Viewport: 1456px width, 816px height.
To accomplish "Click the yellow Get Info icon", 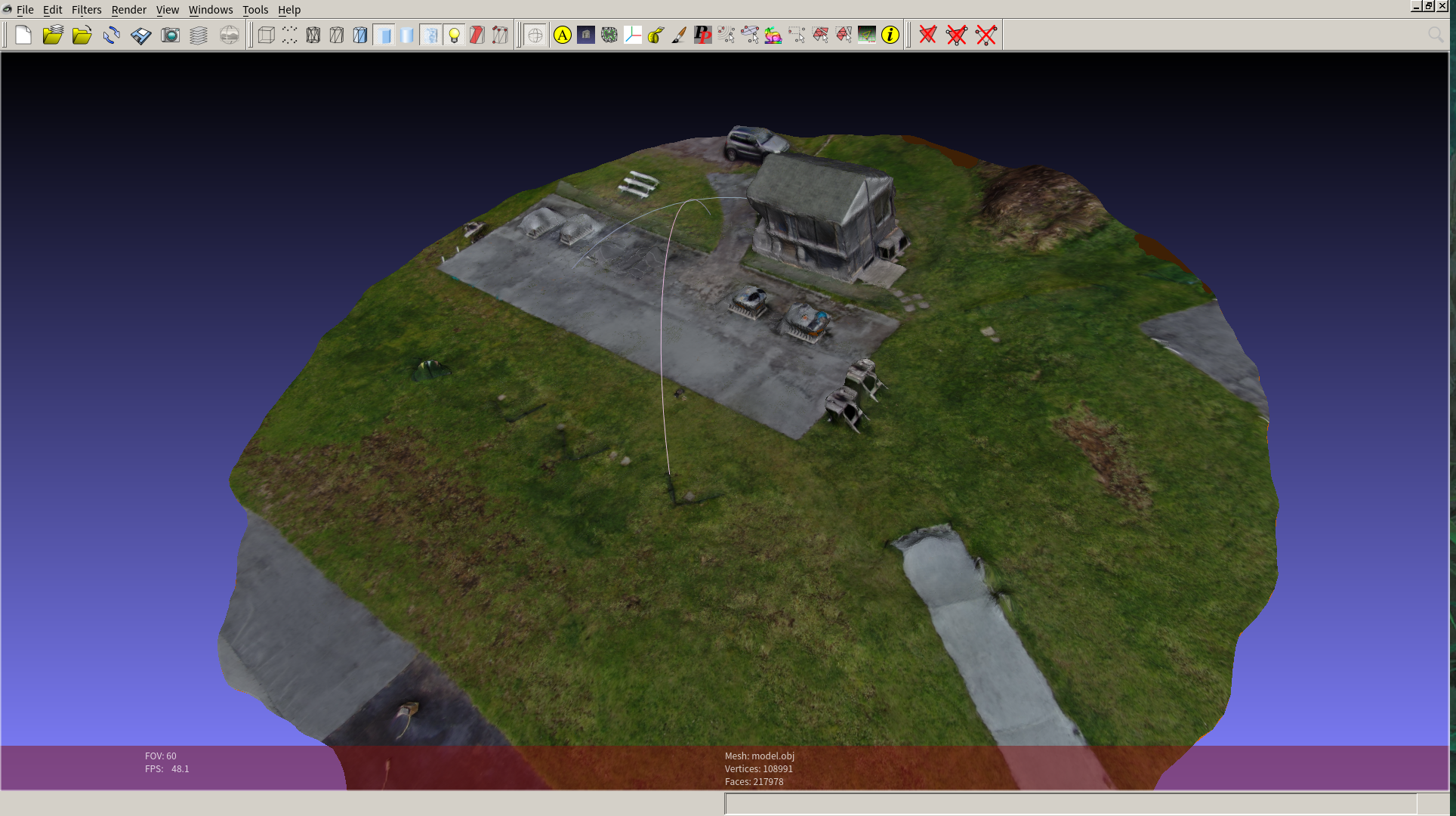I will point(890,35).
